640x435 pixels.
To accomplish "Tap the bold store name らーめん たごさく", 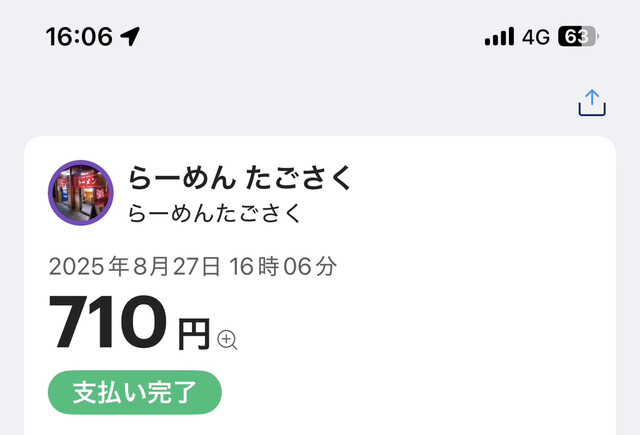I will point(240,177).
